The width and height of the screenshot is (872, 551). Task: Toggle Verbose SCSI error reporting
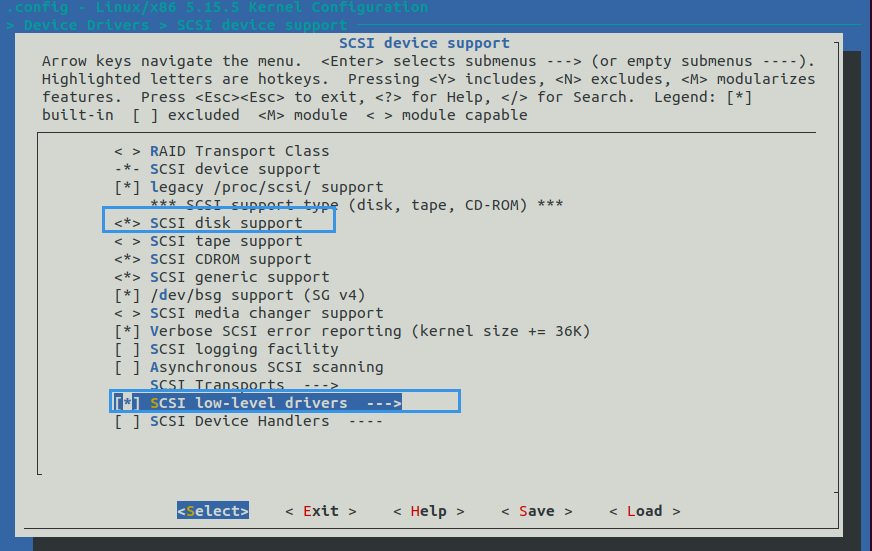[125, 331]
